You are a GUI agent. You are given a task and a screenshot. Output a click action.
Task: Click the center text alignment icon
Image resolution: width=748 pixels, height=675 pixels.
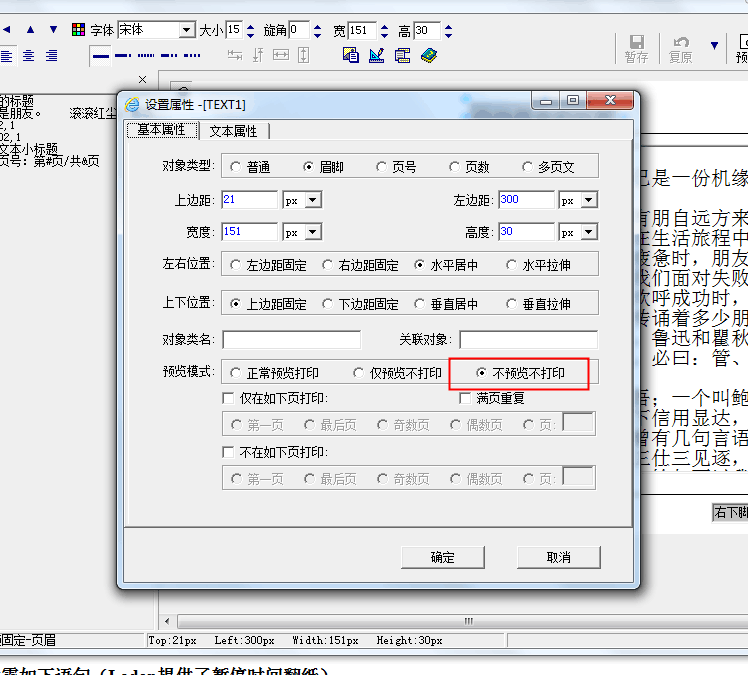[28, 55]
